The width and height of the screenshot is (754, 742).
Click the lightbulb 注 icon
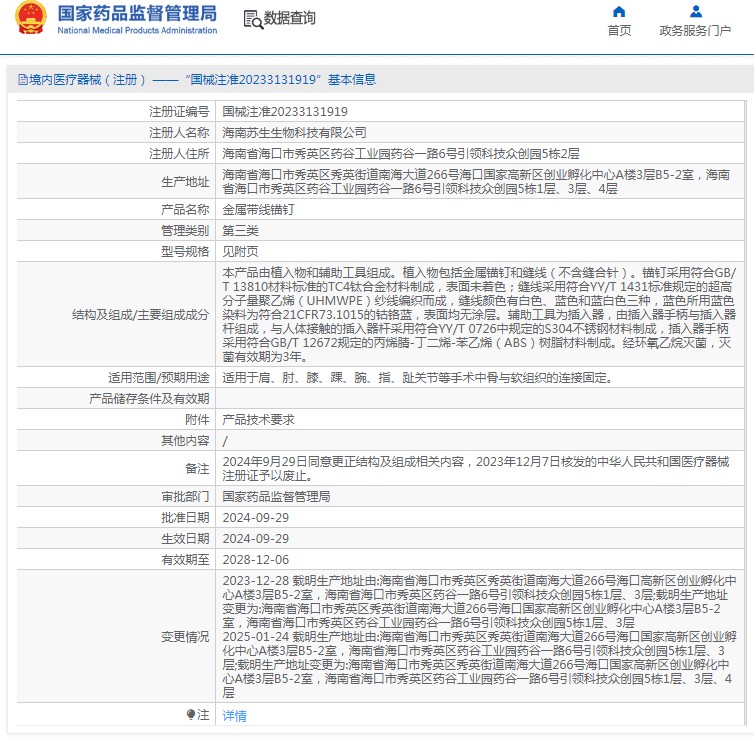pyautogui.click(x=191, y=714)
